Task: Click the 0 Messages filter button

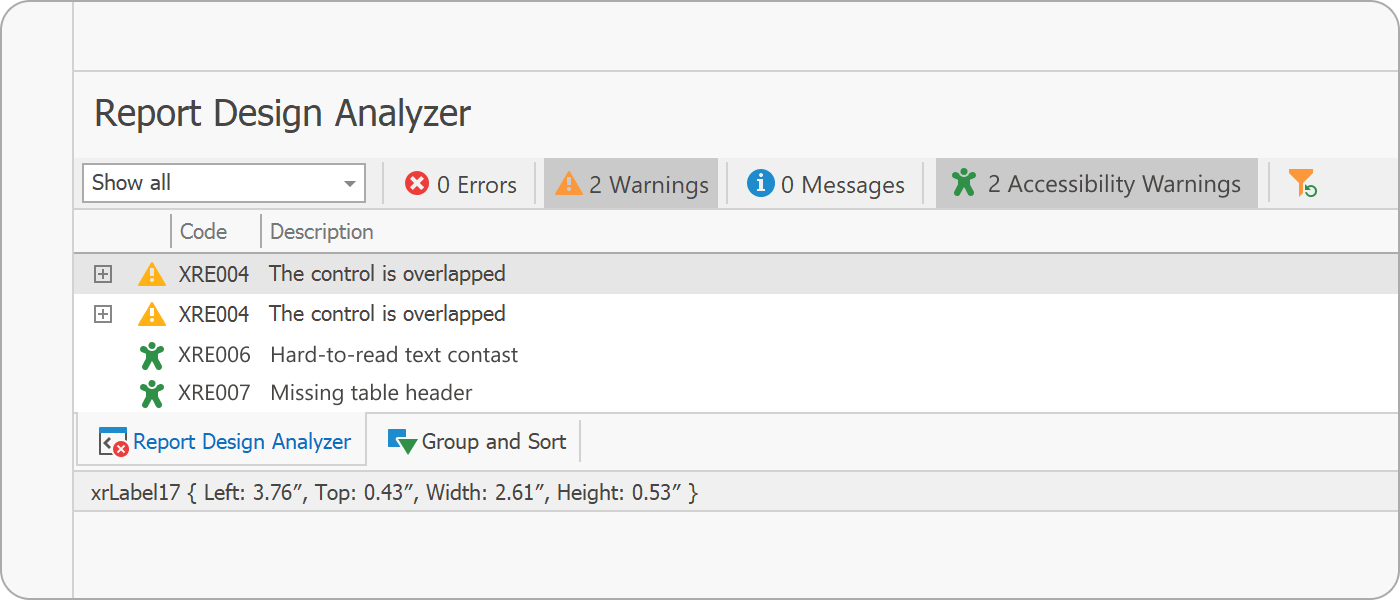Action: tap(824, 183)
